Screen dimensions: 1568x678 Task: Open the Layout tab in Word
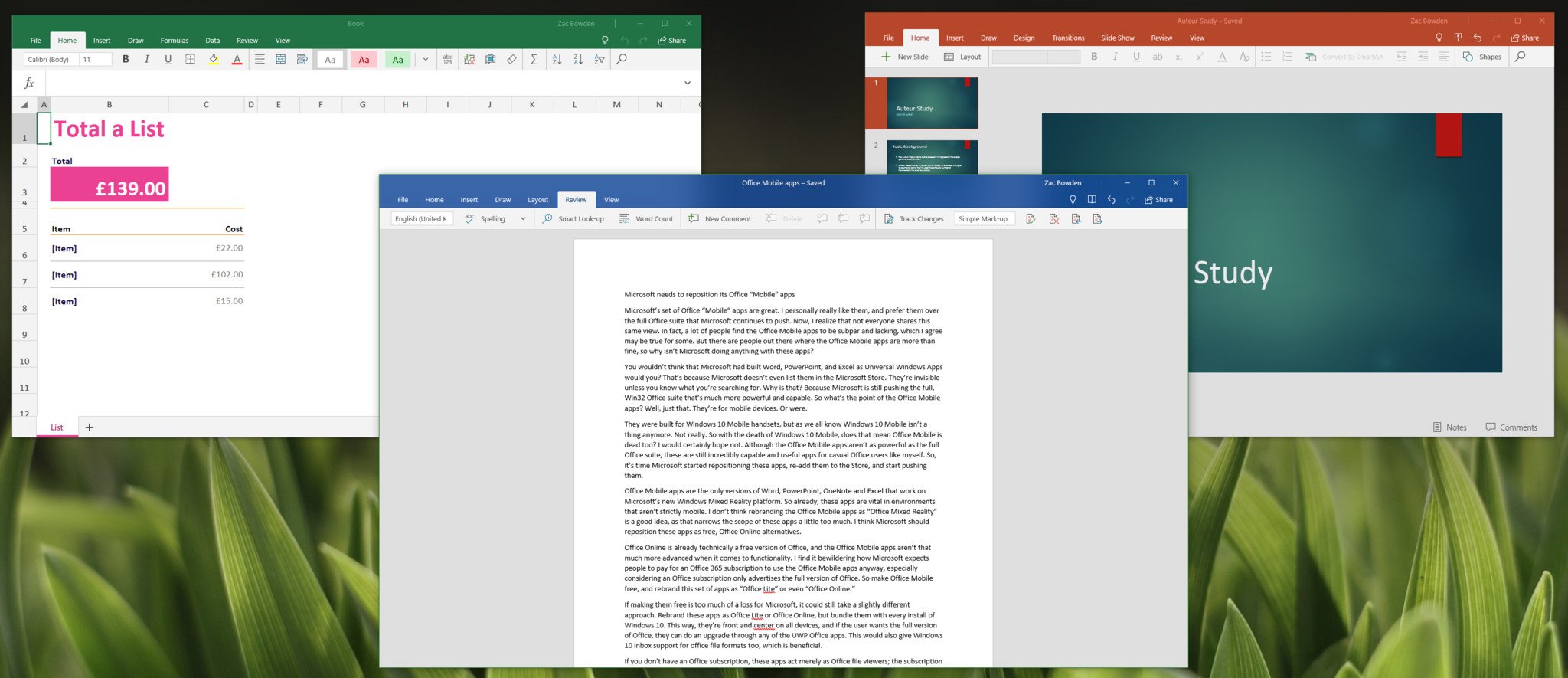pos(537,200)
